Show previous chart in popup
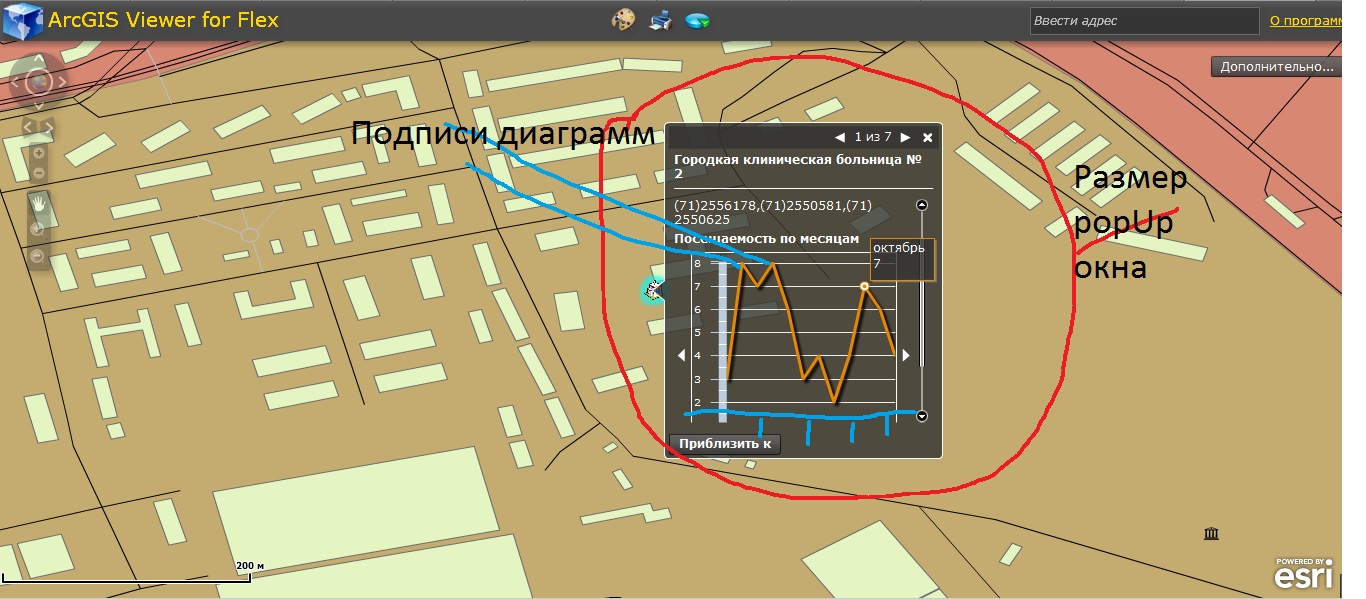Viewport: 1366px width, 599px height. point(682,355)
